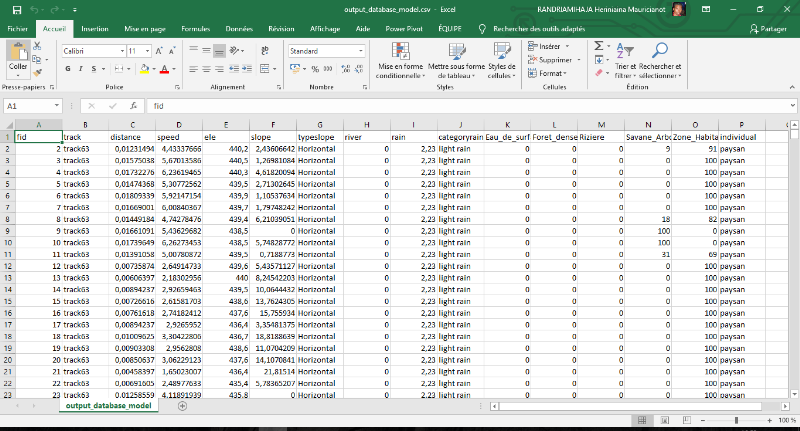The width and height of the screenshot is (800, 431).
Task: Click the AutoSum sigma icon
Action: [x=599, y=46]
